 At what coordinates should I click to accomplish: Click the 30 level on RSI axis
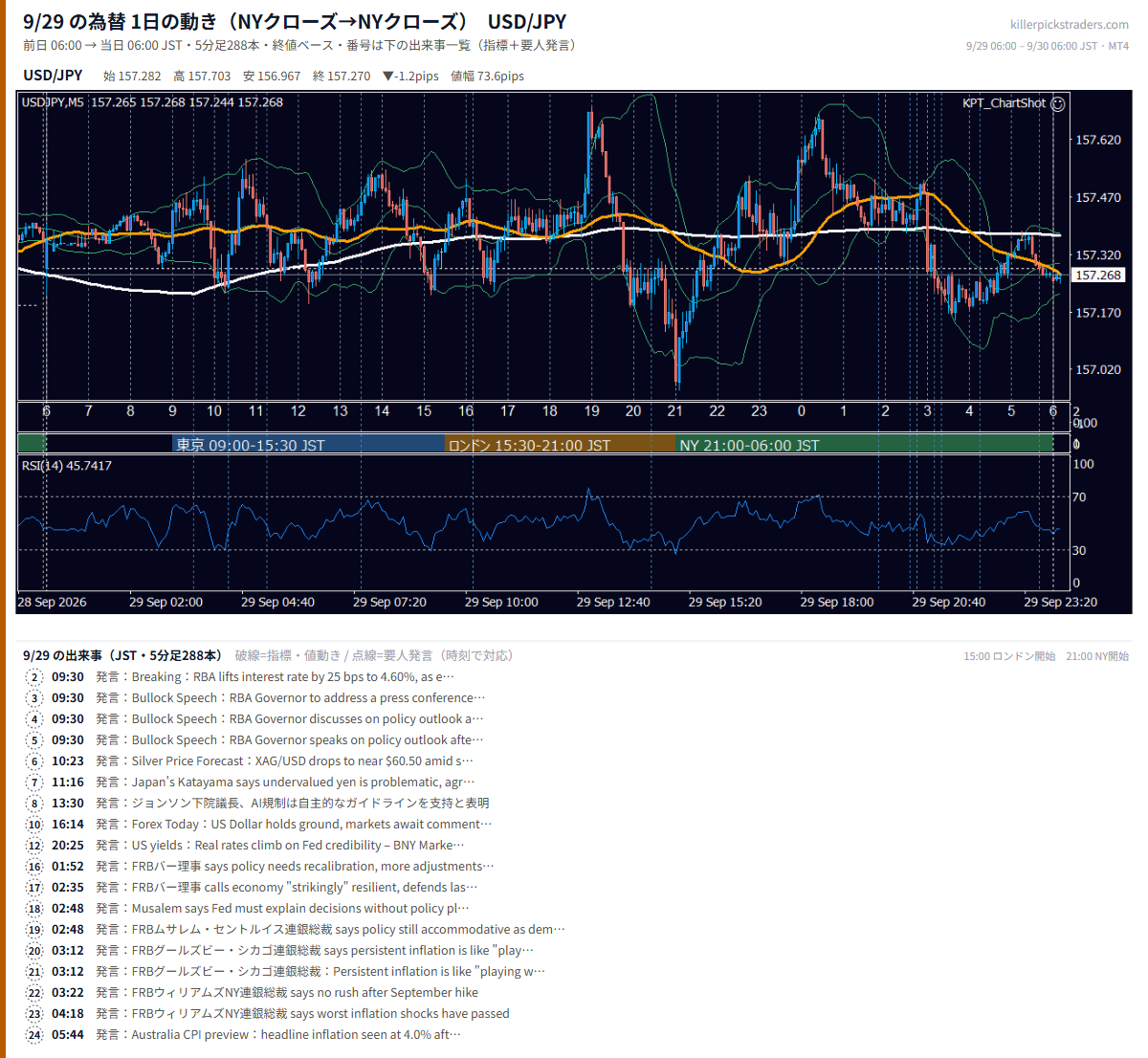1079,550
